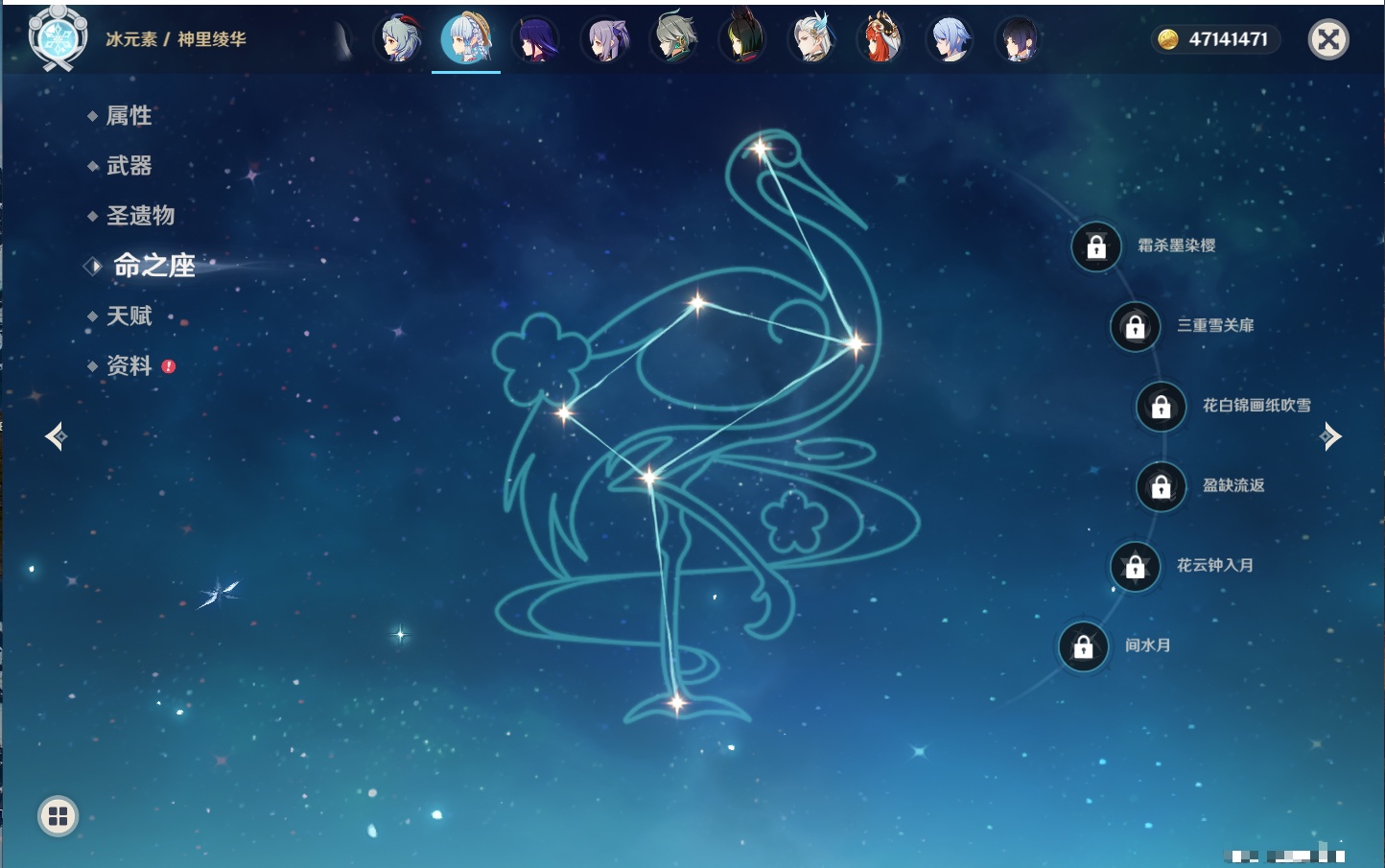Screen dimensions: 1385x868
Task: Choose the dark-green-haired avatar with tall ears
Action: point(743,39)
